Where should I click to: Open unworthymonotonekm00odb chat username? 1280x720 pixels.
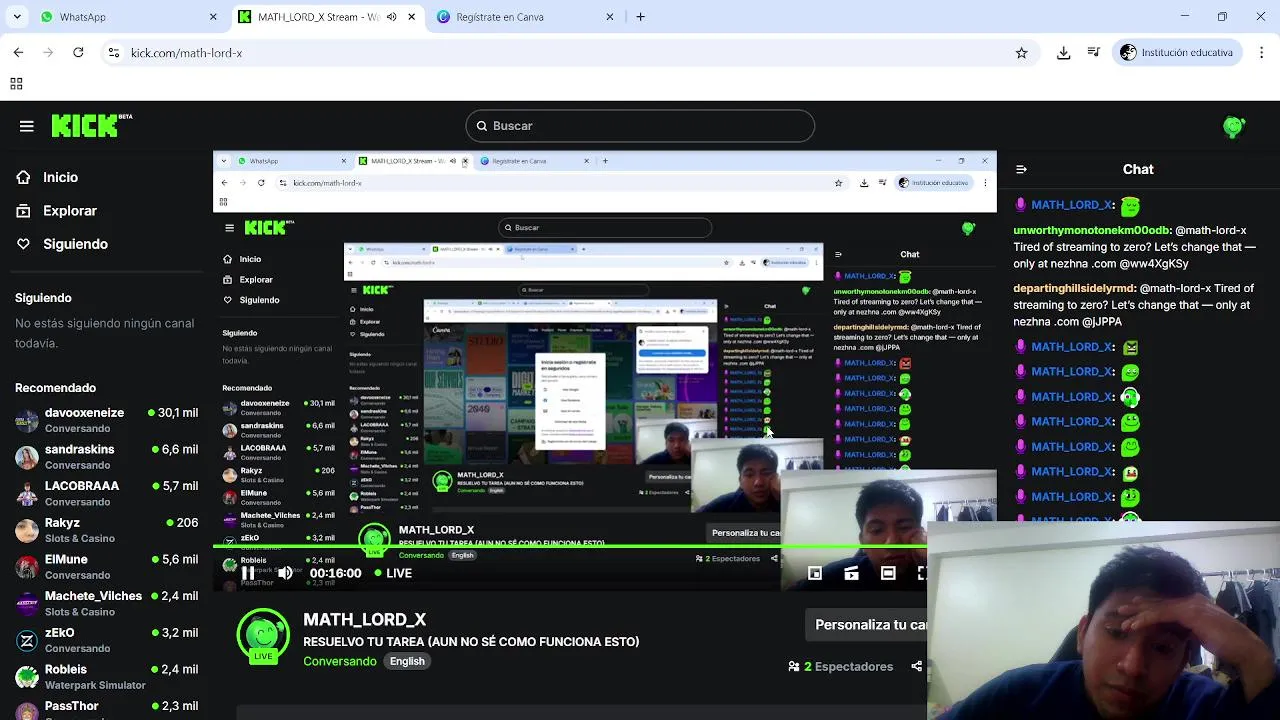pyautogui.click(x=1091, y=230)
